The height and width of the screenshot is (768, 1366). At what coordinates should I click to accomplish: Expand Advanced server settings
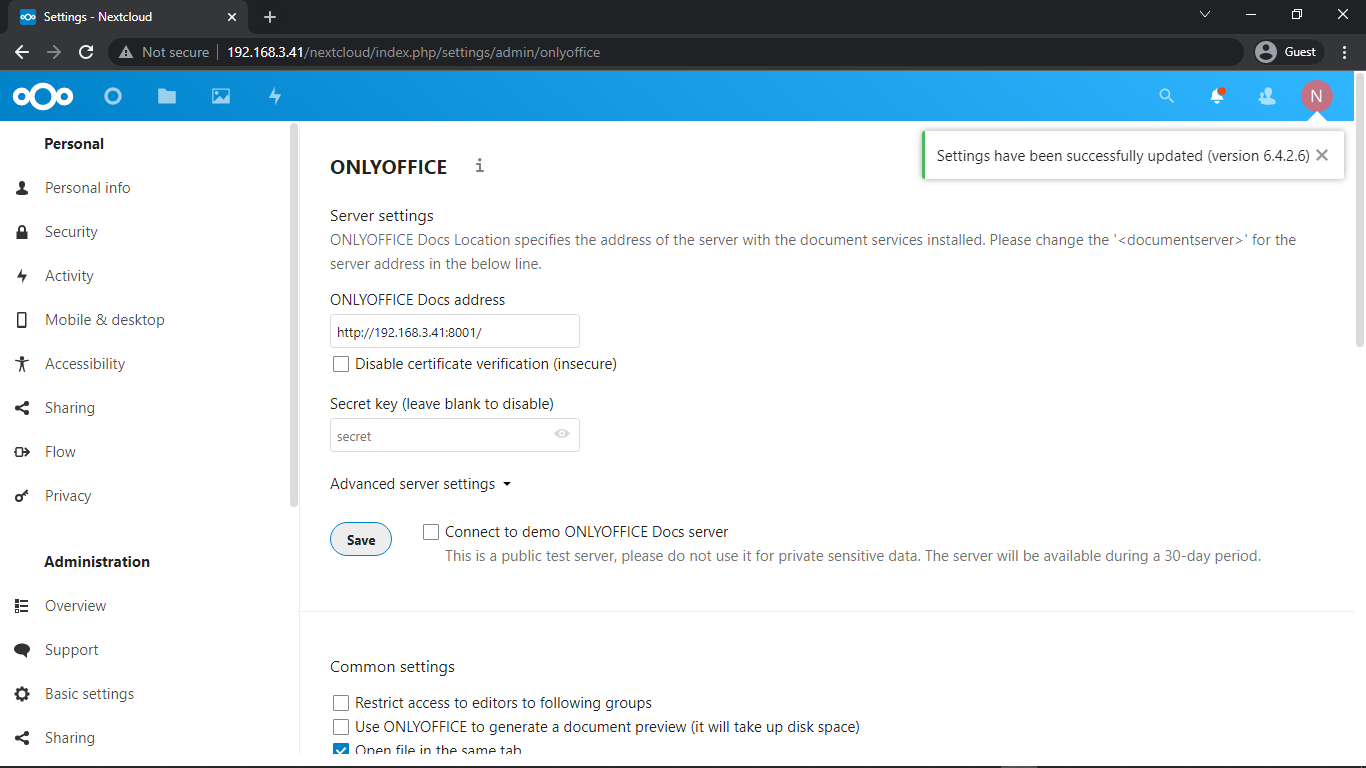tap(421, 484)
